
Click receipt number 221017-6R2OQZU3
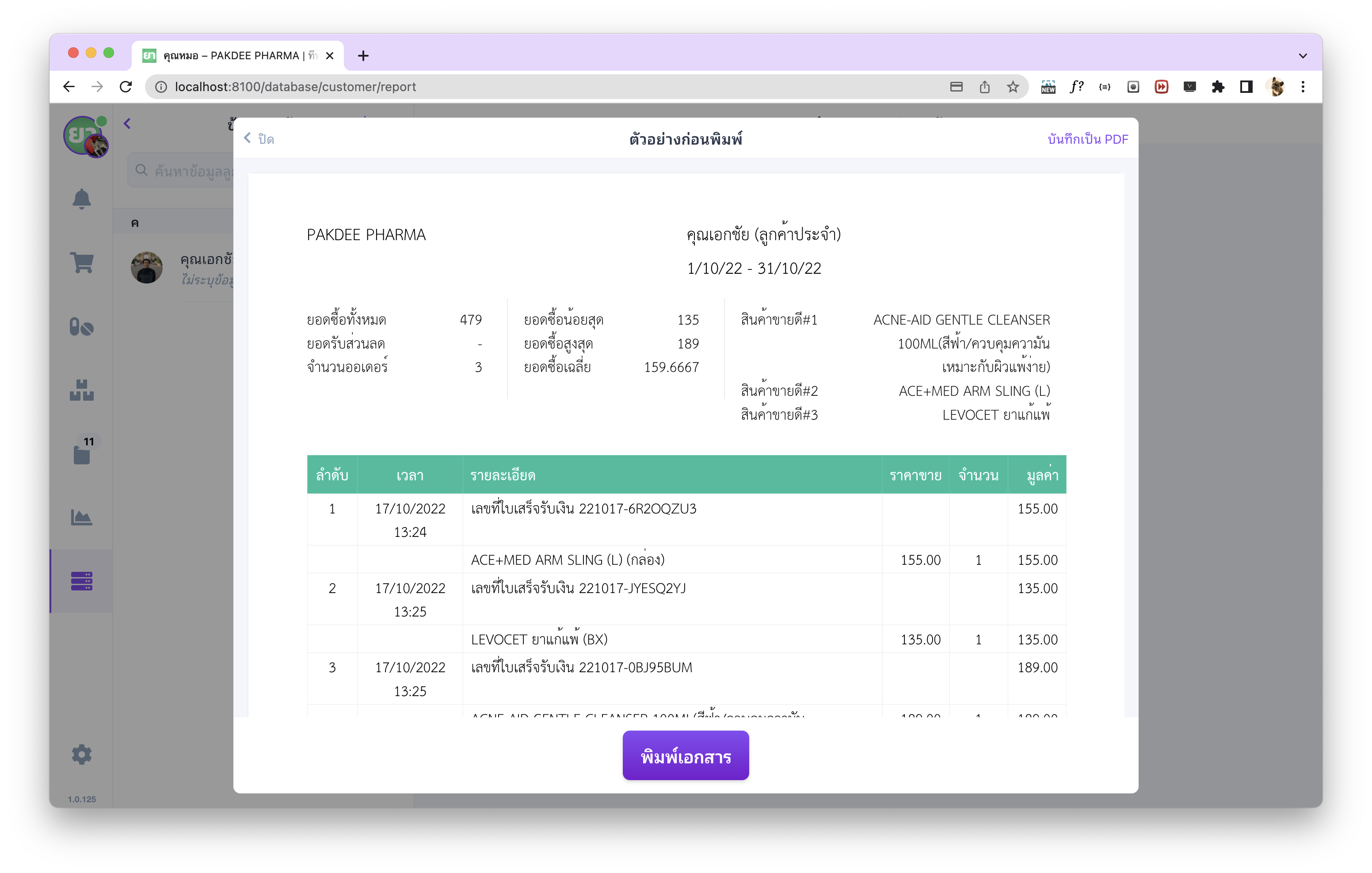coord(637,509)
